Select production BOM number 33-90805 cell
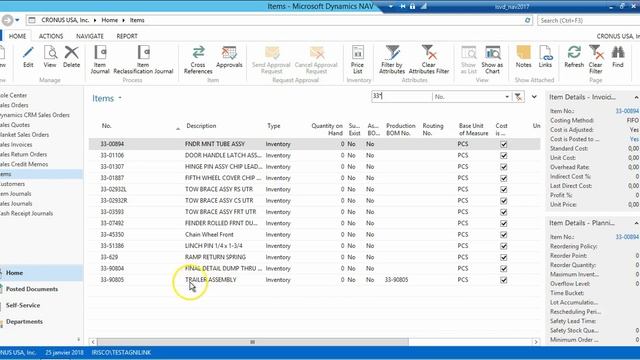640x360 pixels. point(396,280)
